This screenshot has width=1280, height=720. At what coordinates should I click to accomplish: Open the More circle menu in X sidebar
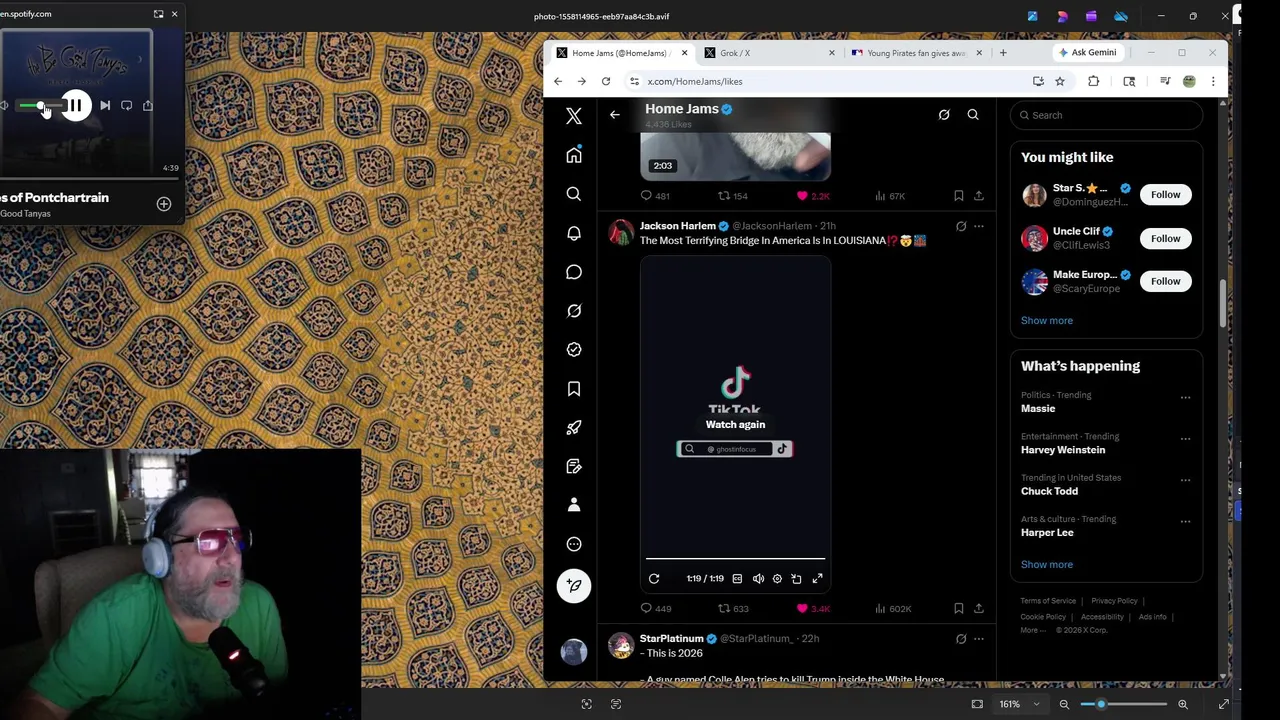[574, 544]
